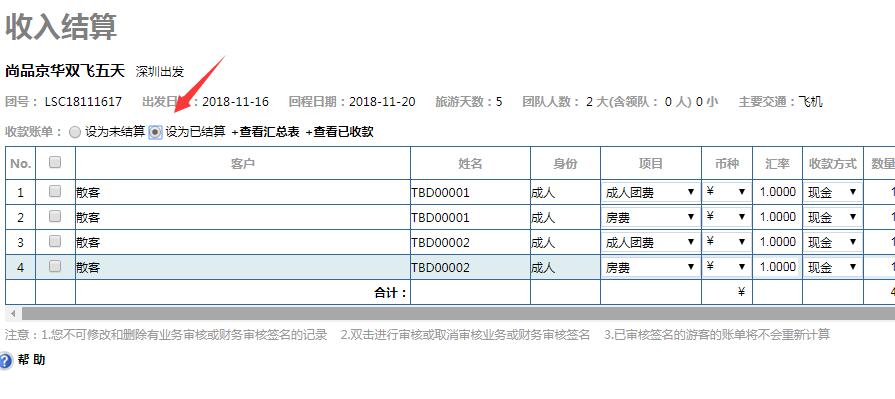Screen dimensions: 895x399
Task: Click the 收款方式 column header
Action: [833, 164]
